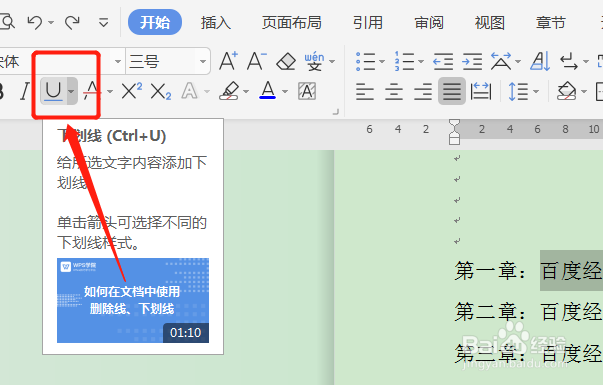Go to the 引用 tab

pyautogui.click(x=368, y=23)
